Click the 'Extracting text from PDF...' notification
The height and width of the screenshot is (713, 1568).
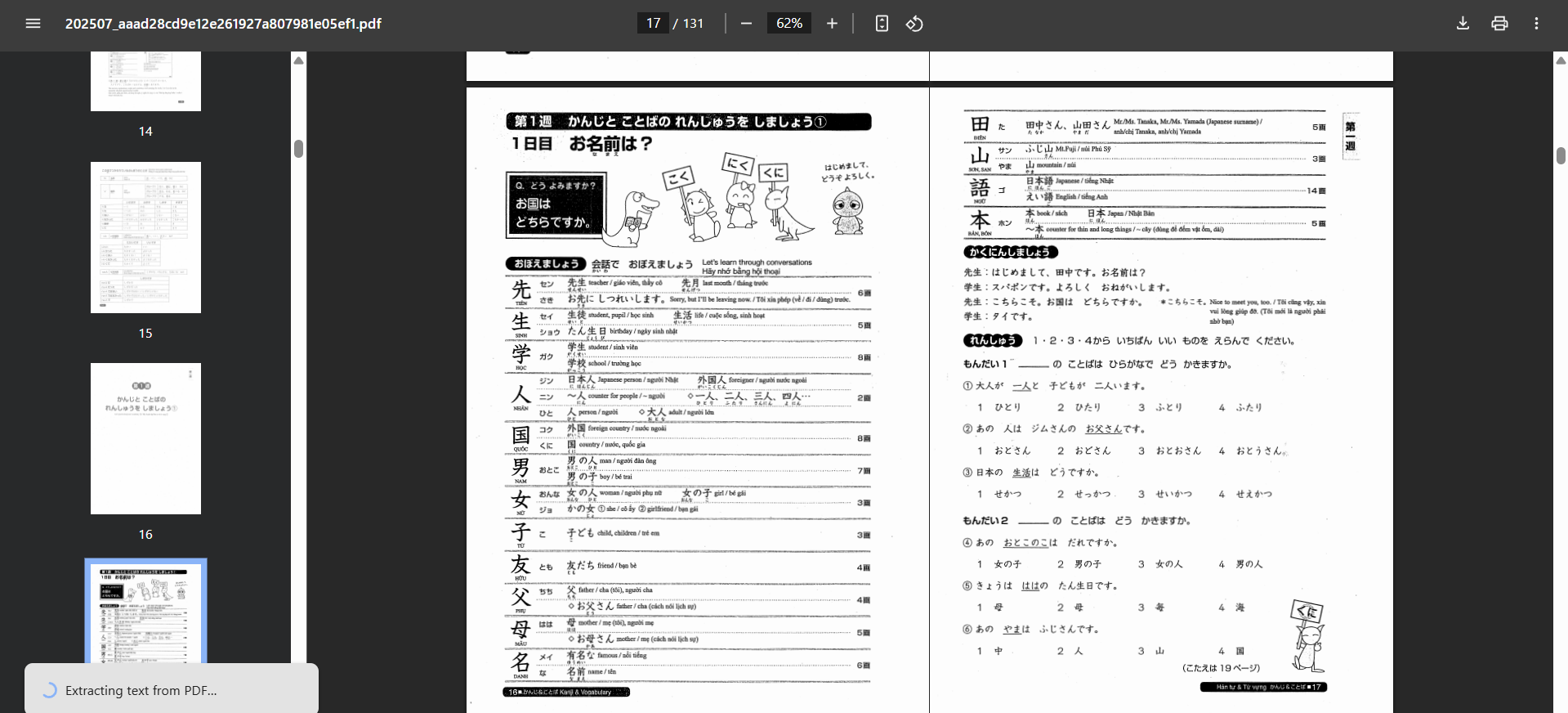tap(172, 690)
